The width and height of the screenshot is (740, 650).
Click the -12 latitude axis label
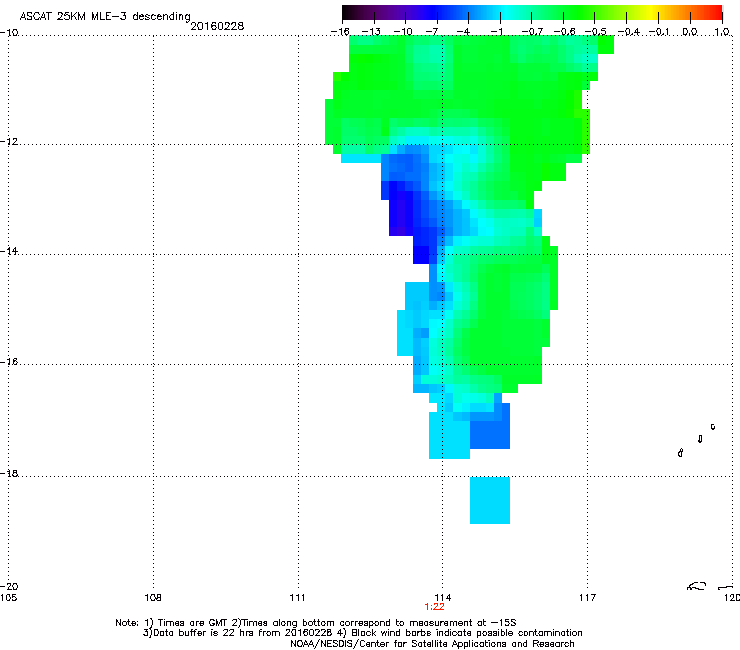click(x=10, y=142)
